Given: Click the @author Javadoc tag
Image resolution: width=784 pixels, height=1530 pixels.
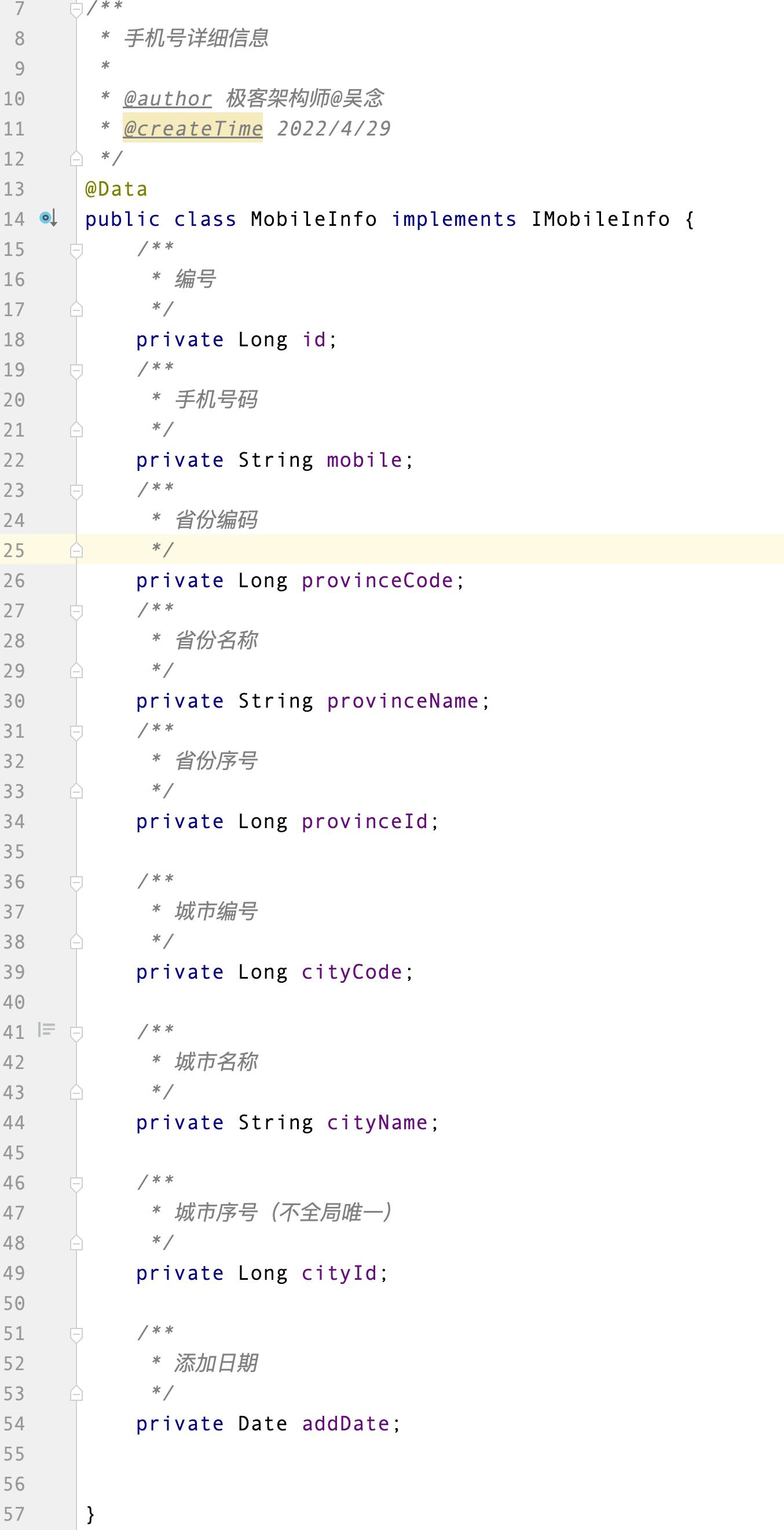Looking at the screenshot, I should 167,98.
